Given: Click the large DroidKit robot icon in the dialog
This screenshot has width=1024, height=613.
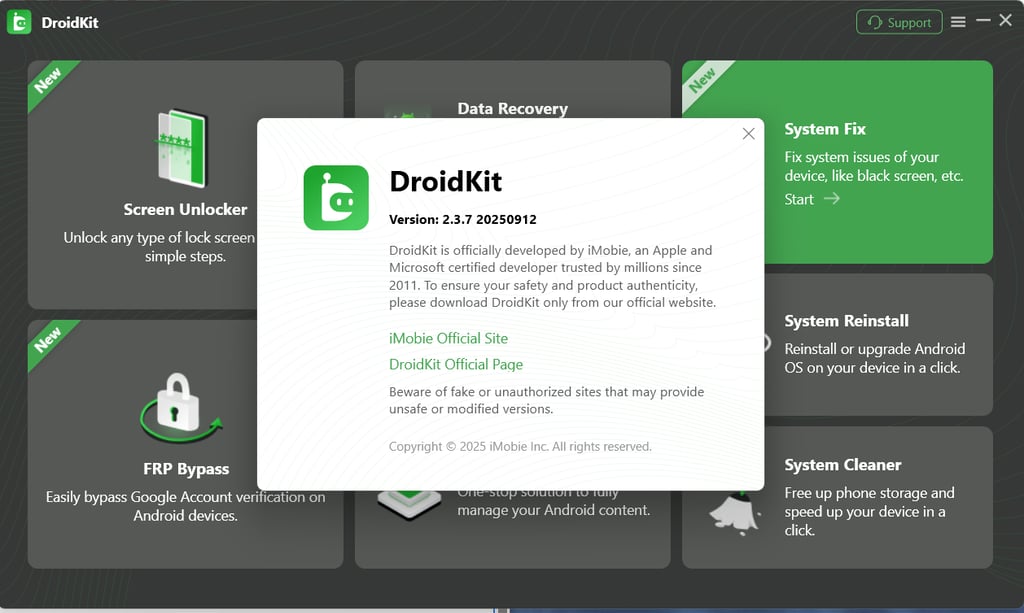Looking at the screenshot, I should [x=336, y=197].
